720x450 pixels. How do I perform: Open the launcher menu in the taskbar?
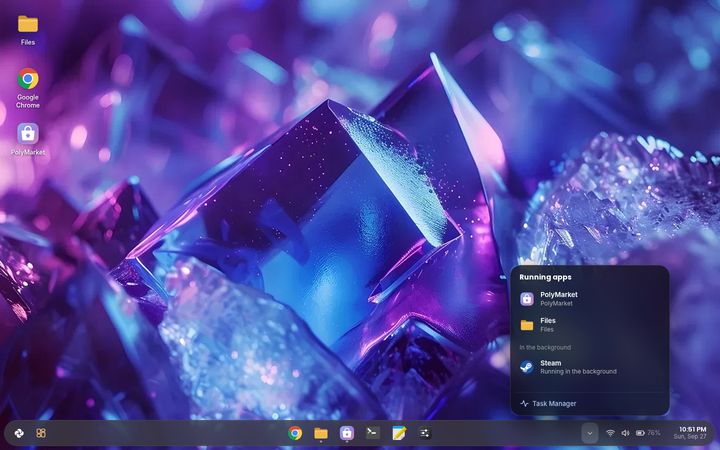[x=19, y=433]
